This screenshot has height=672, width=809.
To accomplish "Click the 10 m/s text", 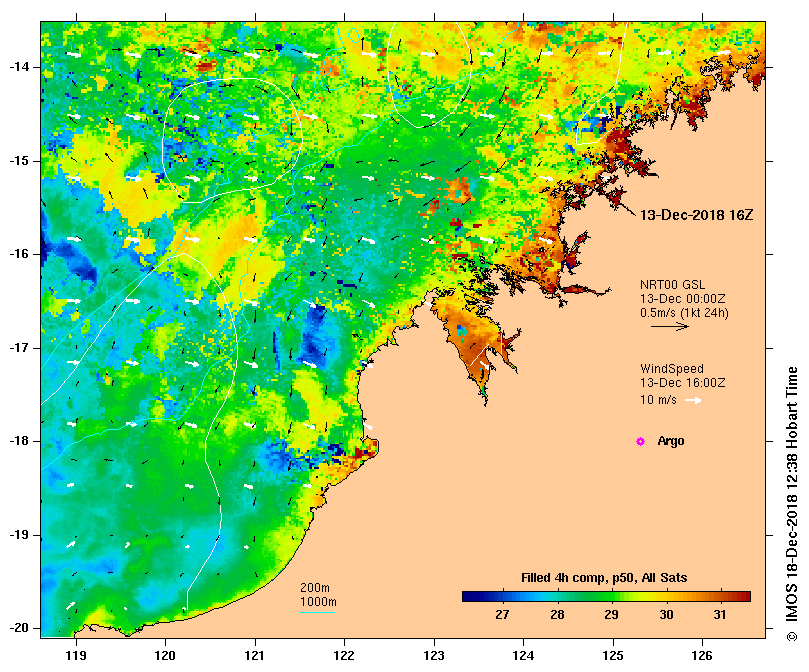I will [658, 399].
